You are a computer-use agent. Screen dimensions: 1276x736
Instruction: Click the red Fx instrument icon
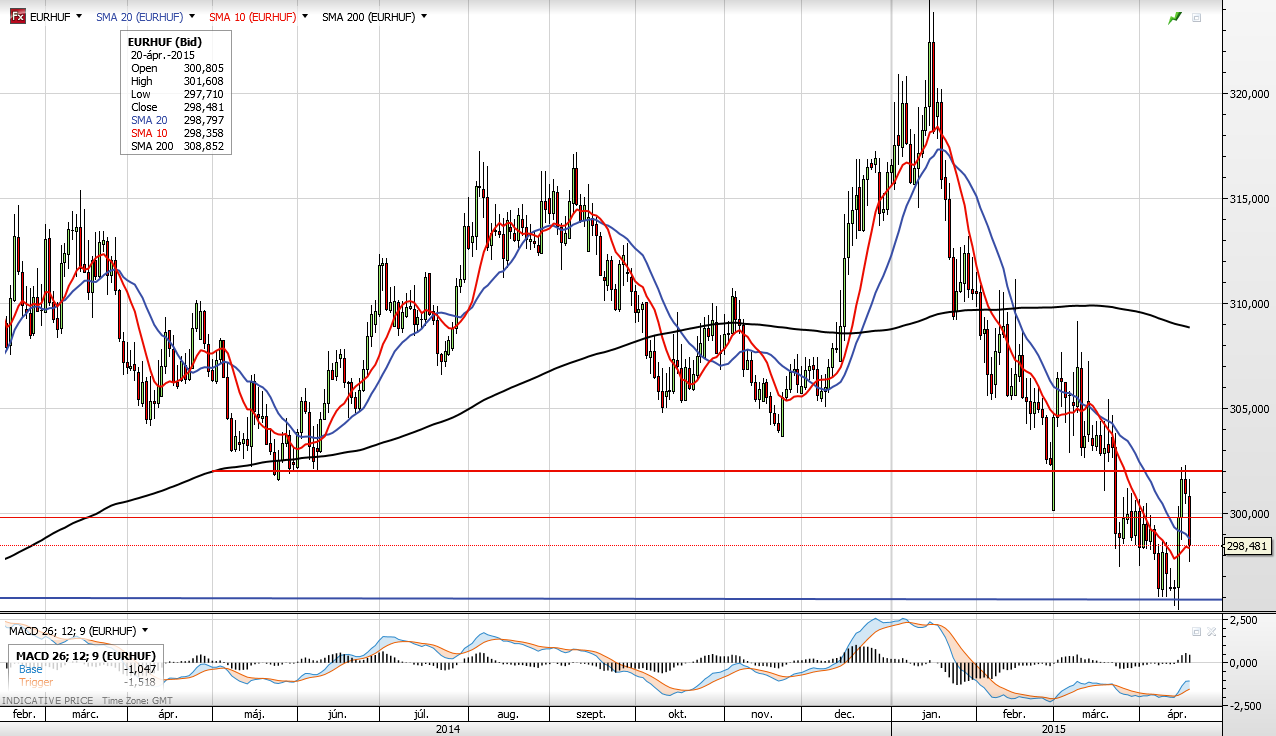pos(17,17)
